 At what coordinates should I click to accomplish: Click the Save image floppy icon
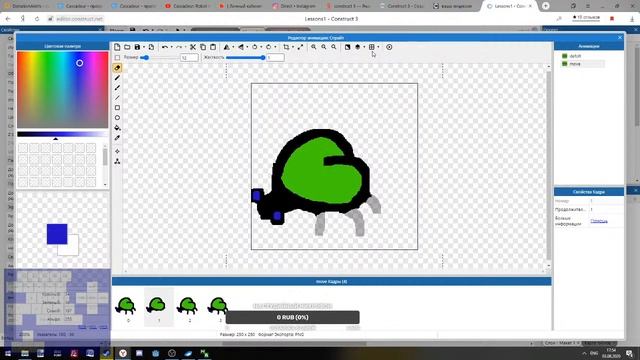(138, 47)
